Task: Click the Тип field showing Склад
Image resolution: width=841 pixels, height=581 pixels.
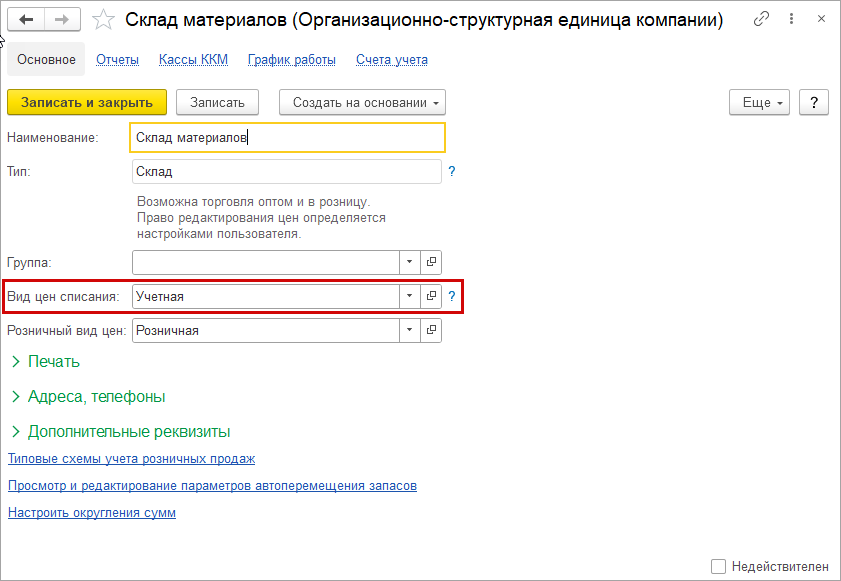Action: 287,172
